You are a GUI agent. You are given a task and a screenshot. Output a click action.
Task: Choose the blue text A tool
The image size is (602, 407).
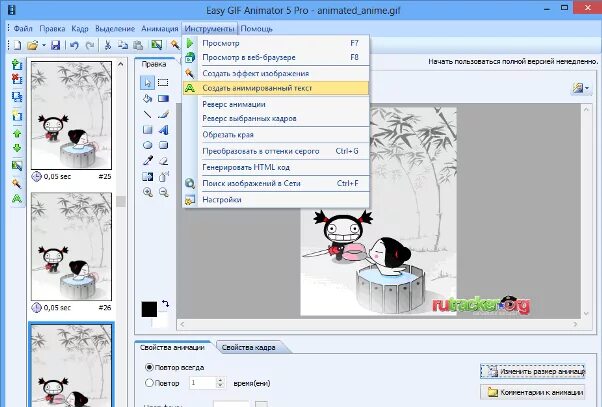pos(163,130)
